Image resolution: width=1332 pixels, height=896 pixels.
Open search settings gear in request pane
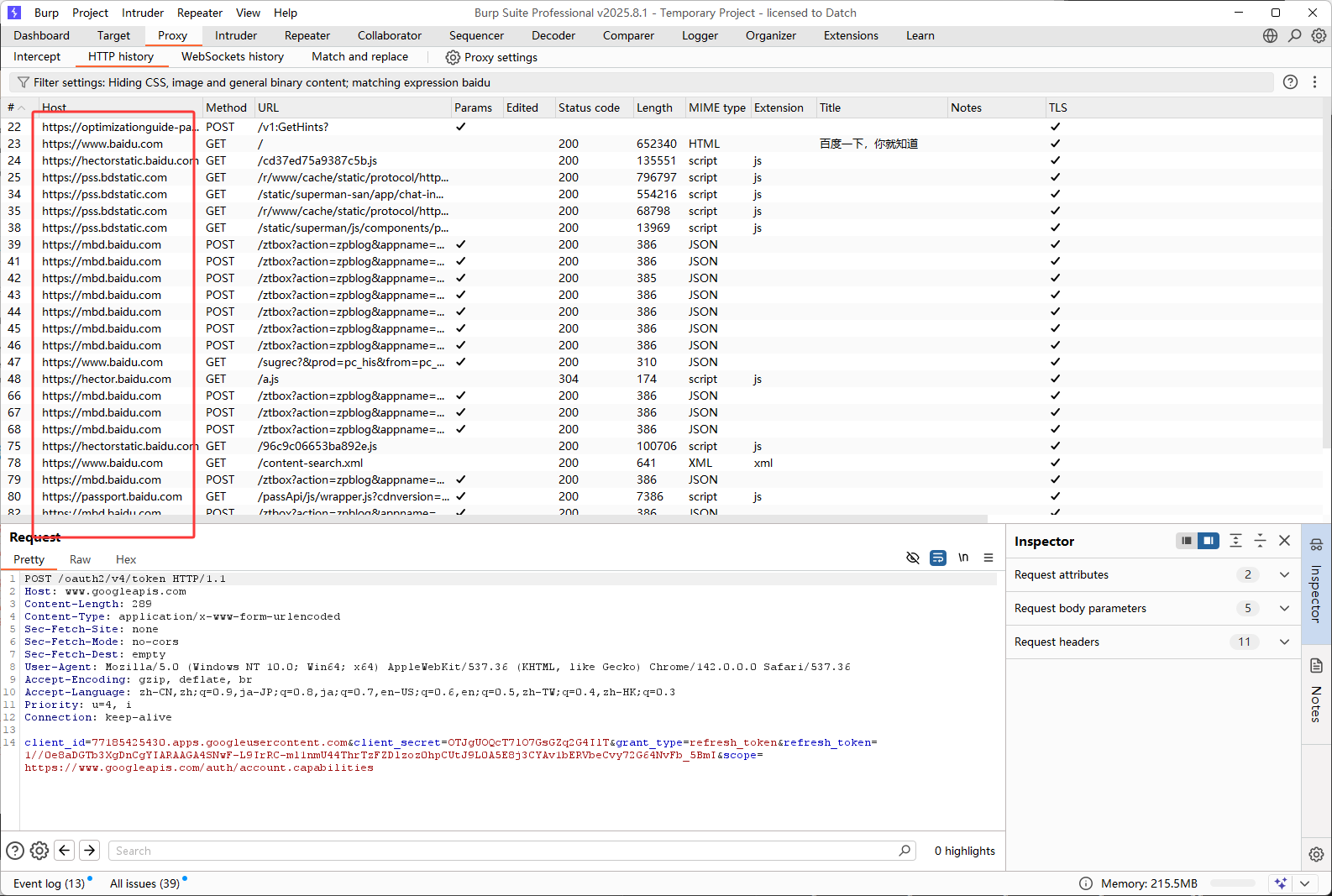(x=39, y=851)
